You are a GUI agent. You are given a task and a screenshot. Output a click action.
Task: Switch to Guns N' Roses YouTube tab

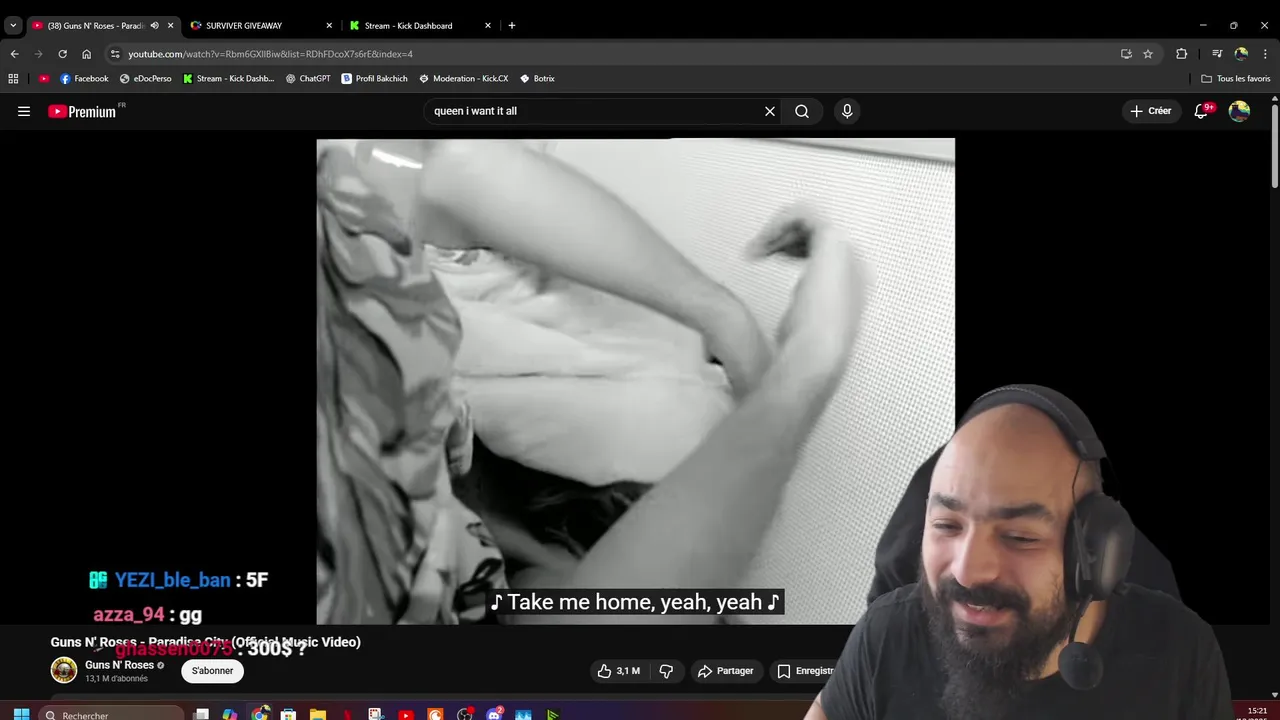pos(95,25)
